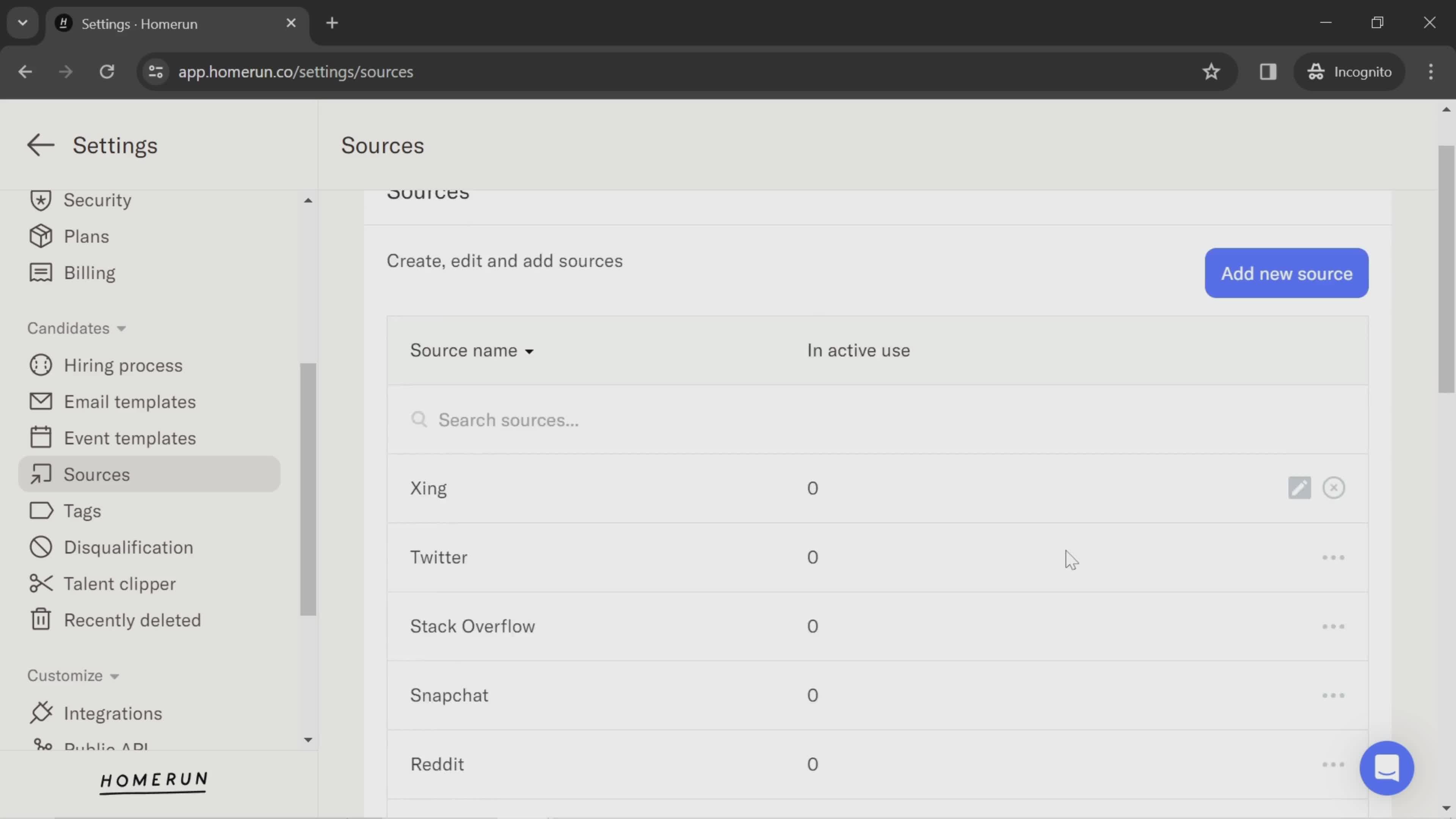Click the Billing receipt icon

pos(41,273)
